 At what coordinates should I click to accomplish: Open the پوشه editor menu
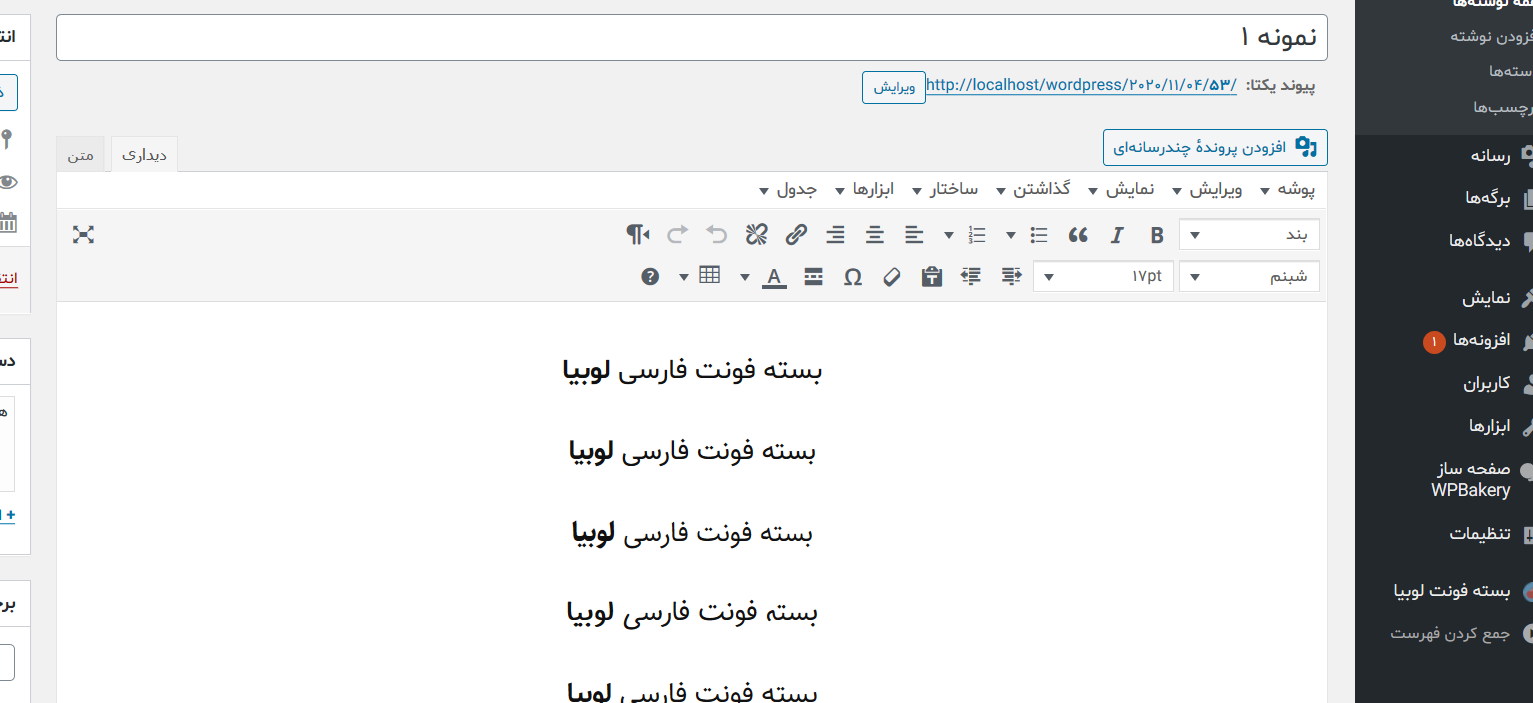pyautogui.click(x=1289, y=189)
